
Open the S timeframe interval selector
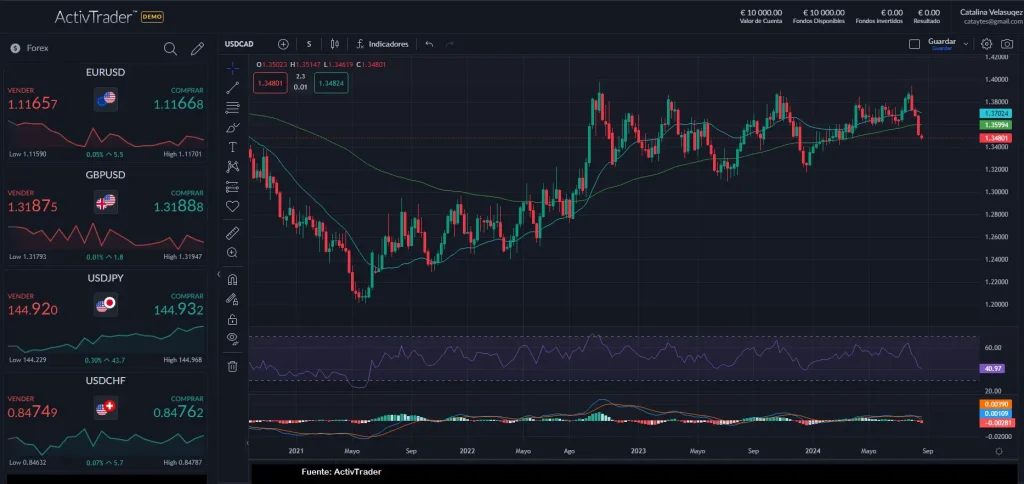pyautogui.click(x=309, y=44)
